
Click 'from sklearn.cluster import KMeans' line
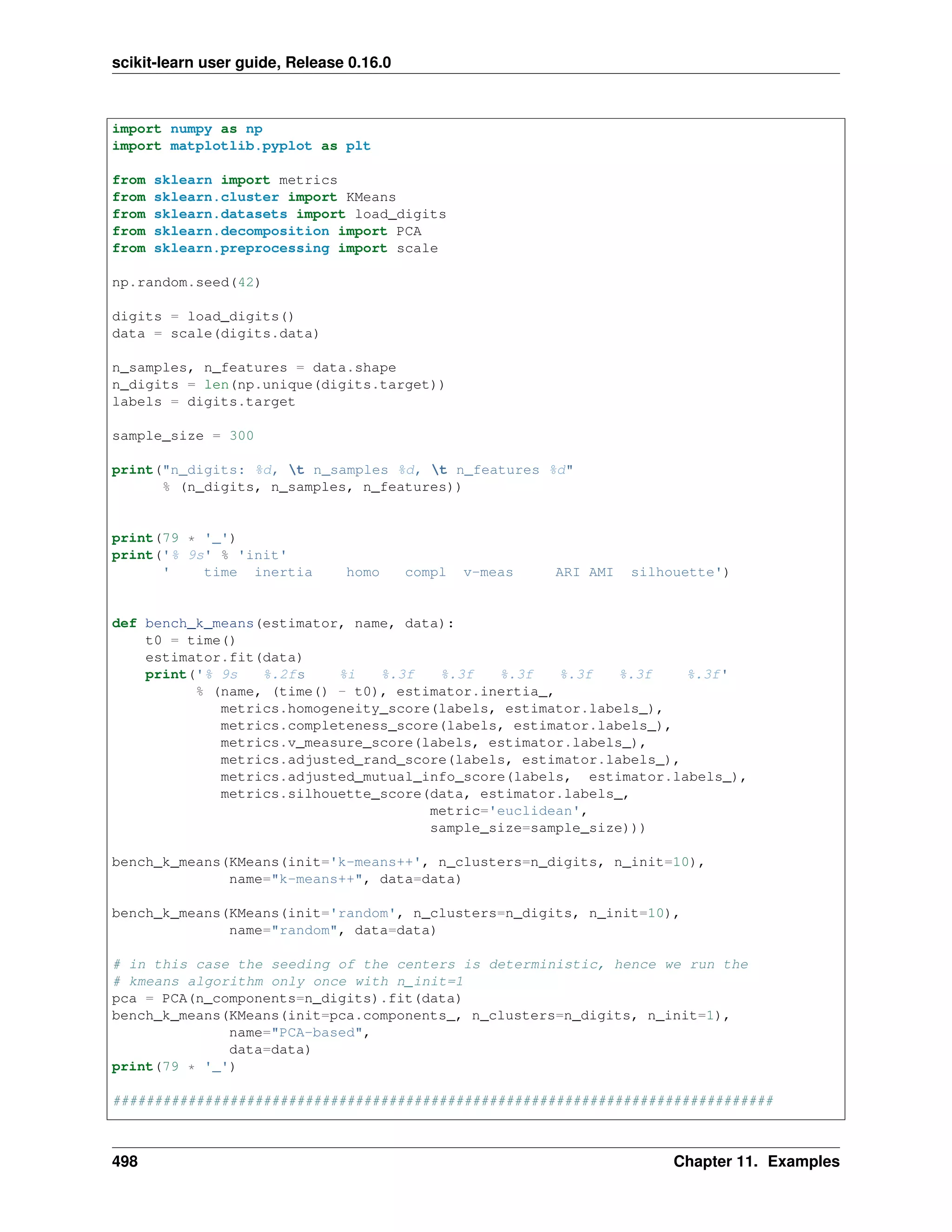[x=254, y=197]
